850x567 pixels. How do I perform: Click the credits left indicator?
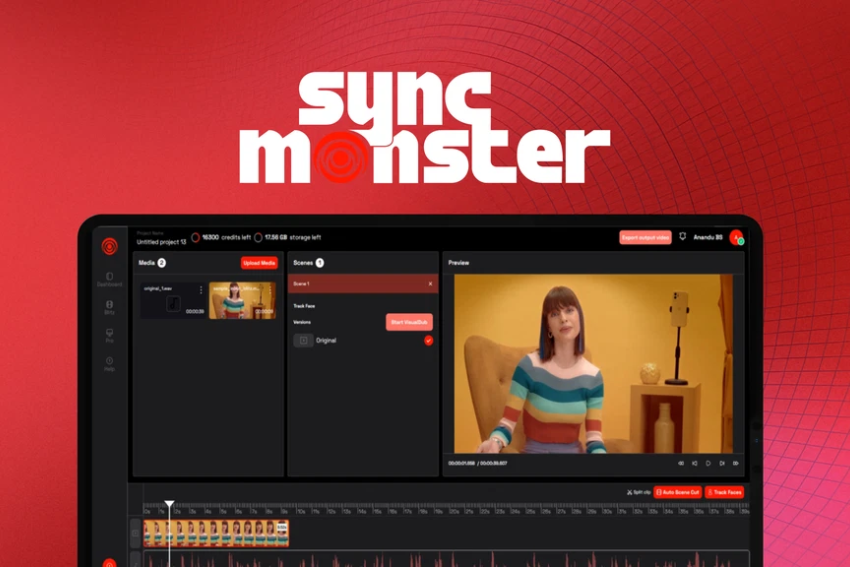coord(221,237)
